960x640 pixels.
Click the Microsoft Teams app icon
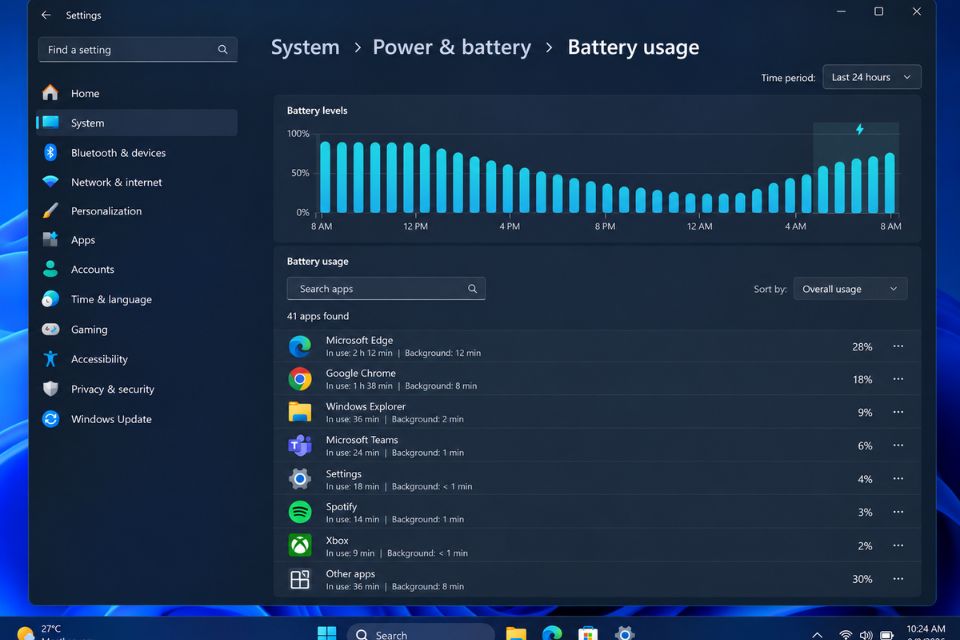[299, 446]
